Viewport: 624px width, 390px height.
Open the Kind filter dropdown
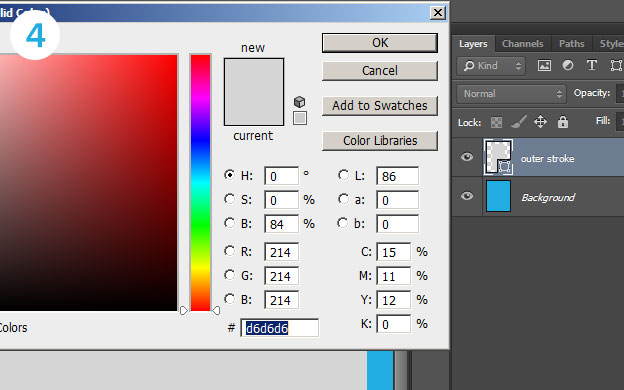491,66
